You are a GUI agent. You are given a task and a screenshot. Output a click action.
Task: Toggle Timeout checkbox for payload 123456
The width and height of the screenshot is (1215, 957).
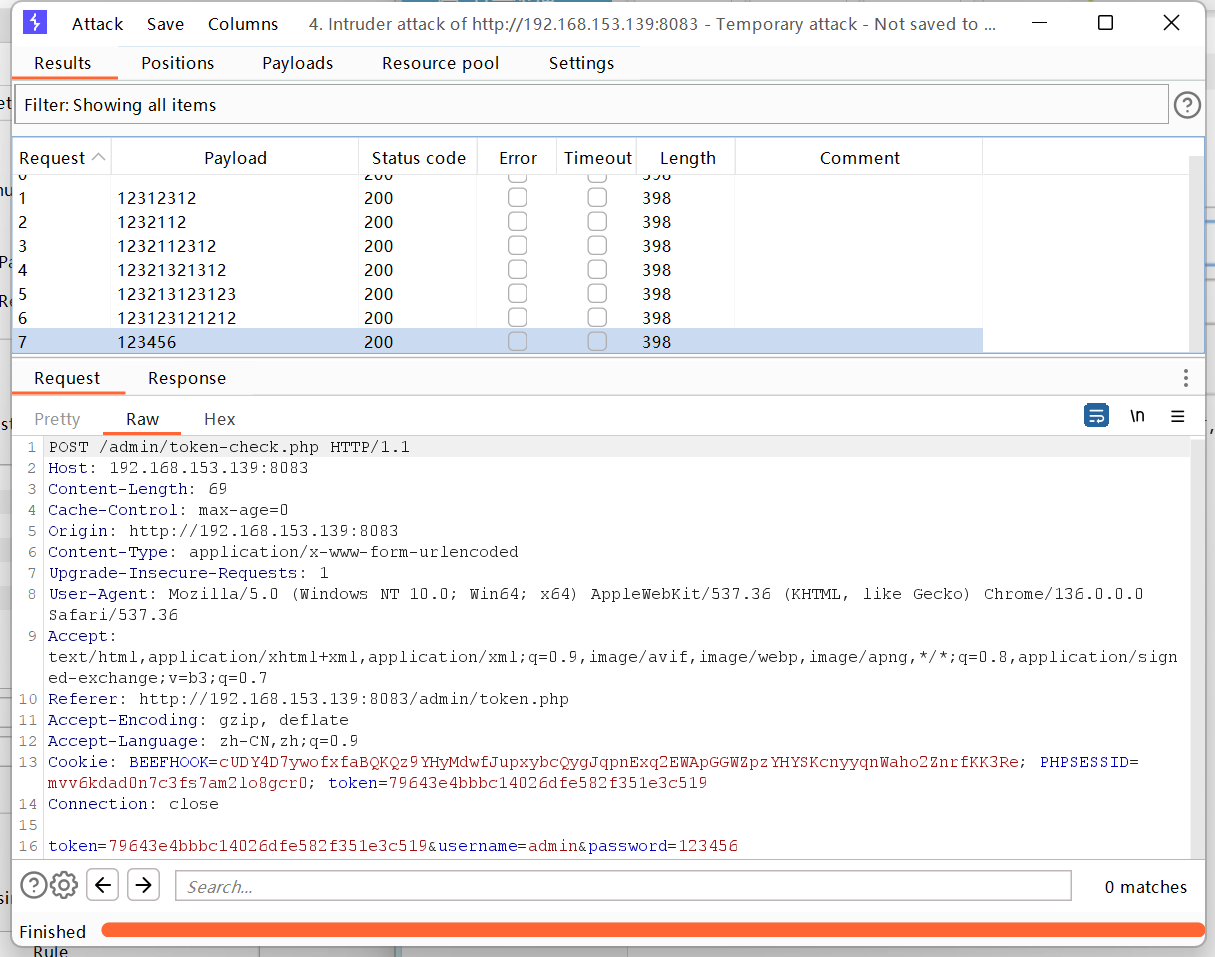(597, 342)
